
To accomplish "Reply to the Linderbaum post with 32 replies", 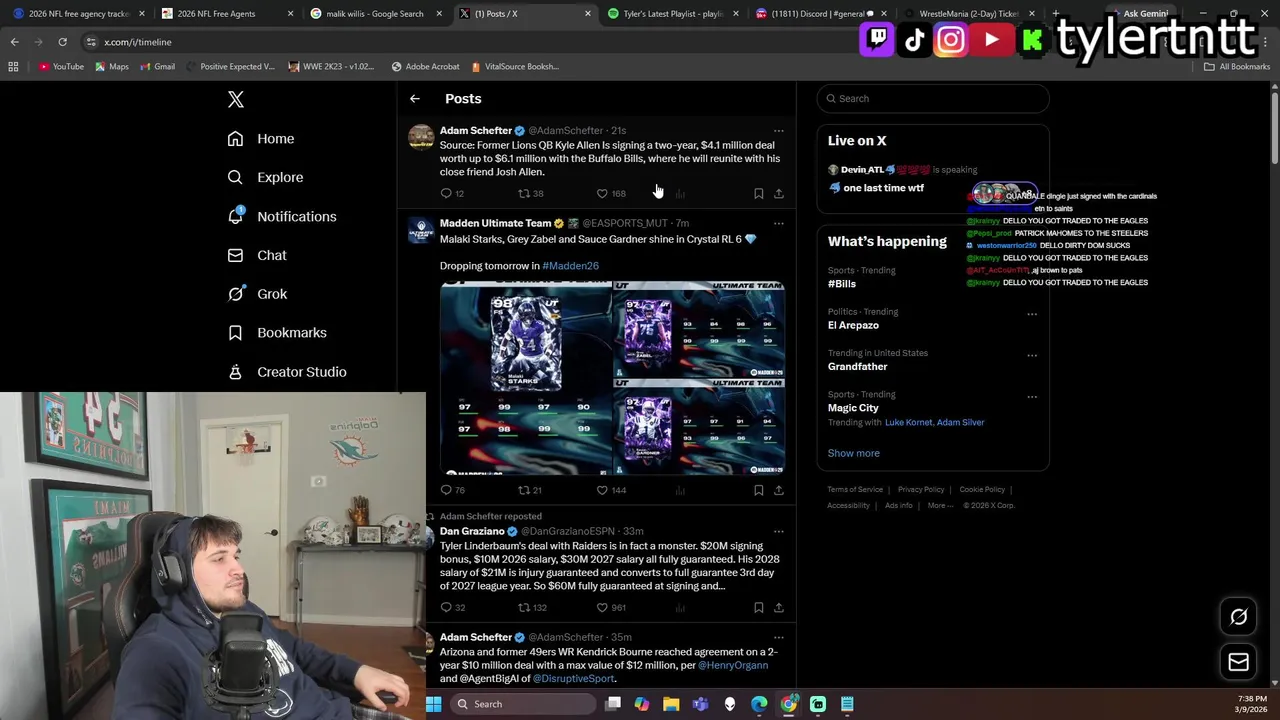I will point(452,607).
